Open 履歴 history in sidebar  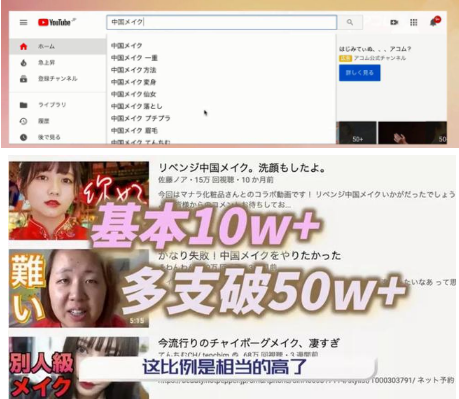click(x=57, y=121)
